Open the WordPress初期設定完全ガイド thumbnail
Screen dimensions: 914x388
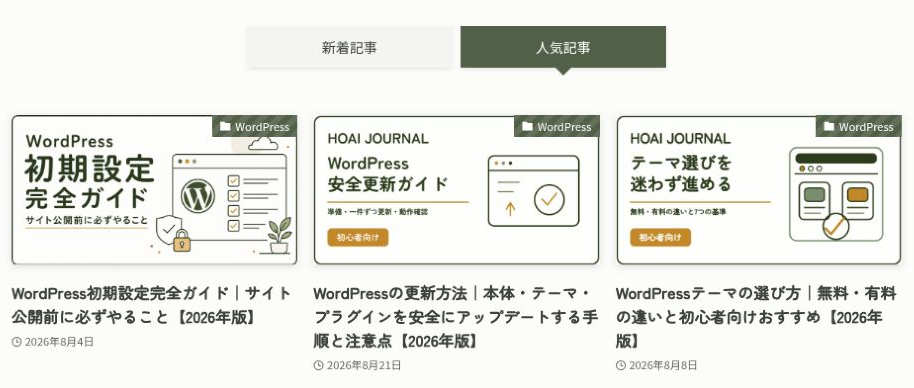click(x=154, y=190)
